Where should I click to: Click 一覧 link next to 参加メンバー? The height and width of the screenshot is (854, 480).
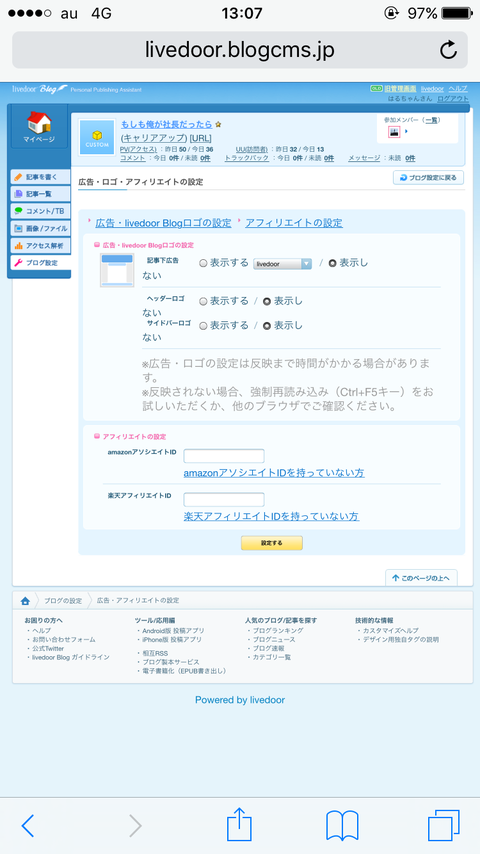pos(433,120)
